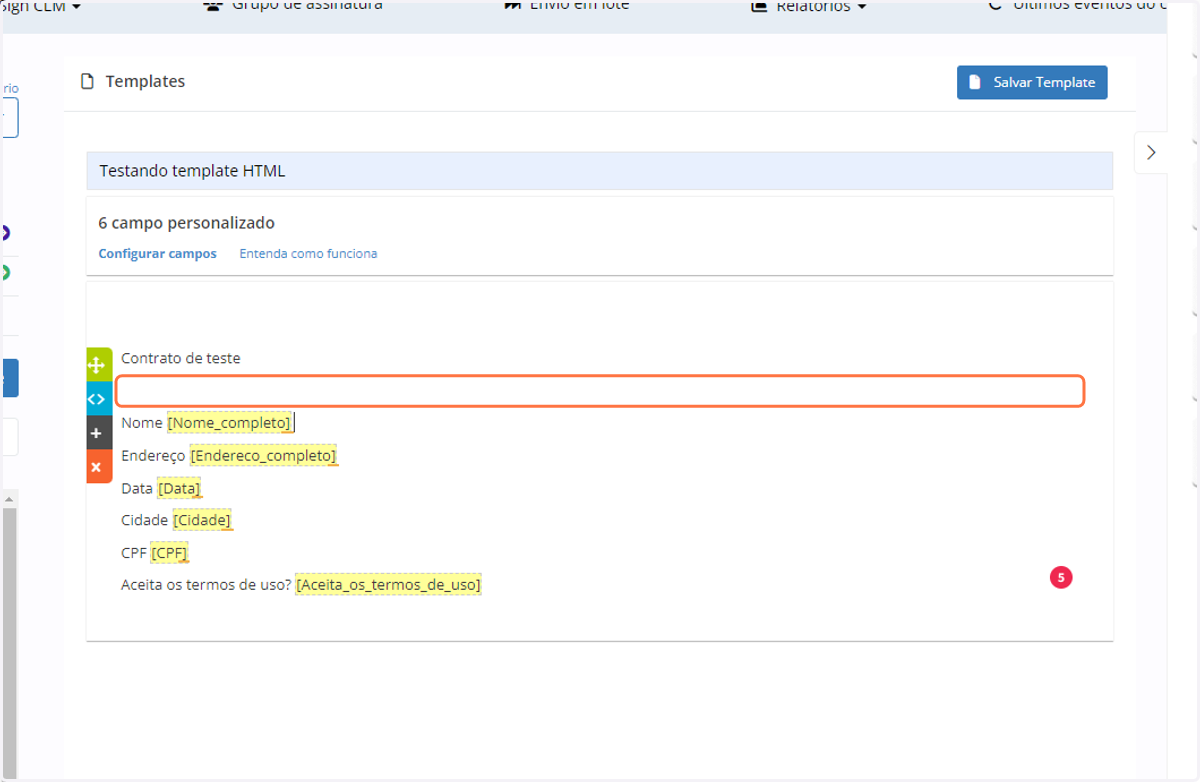Image resolution: width=1200 pixels, height=782 pixels.
Task: Click the empty orange-outlined text block
Action: (x=600, y=391)
